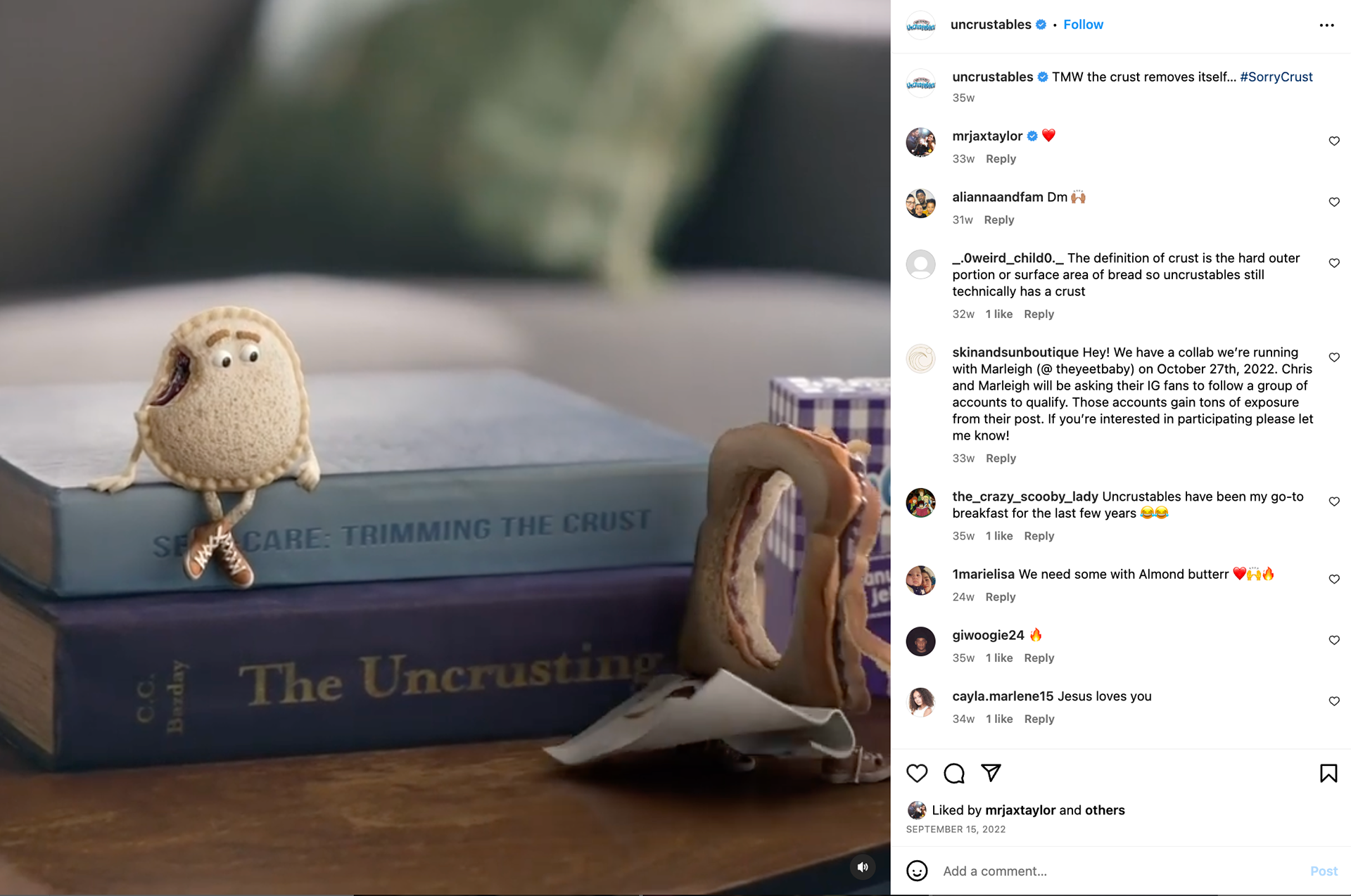Open aliannaandfam's profile avatar
The image size is (1351, 896).
coord(920,204)
